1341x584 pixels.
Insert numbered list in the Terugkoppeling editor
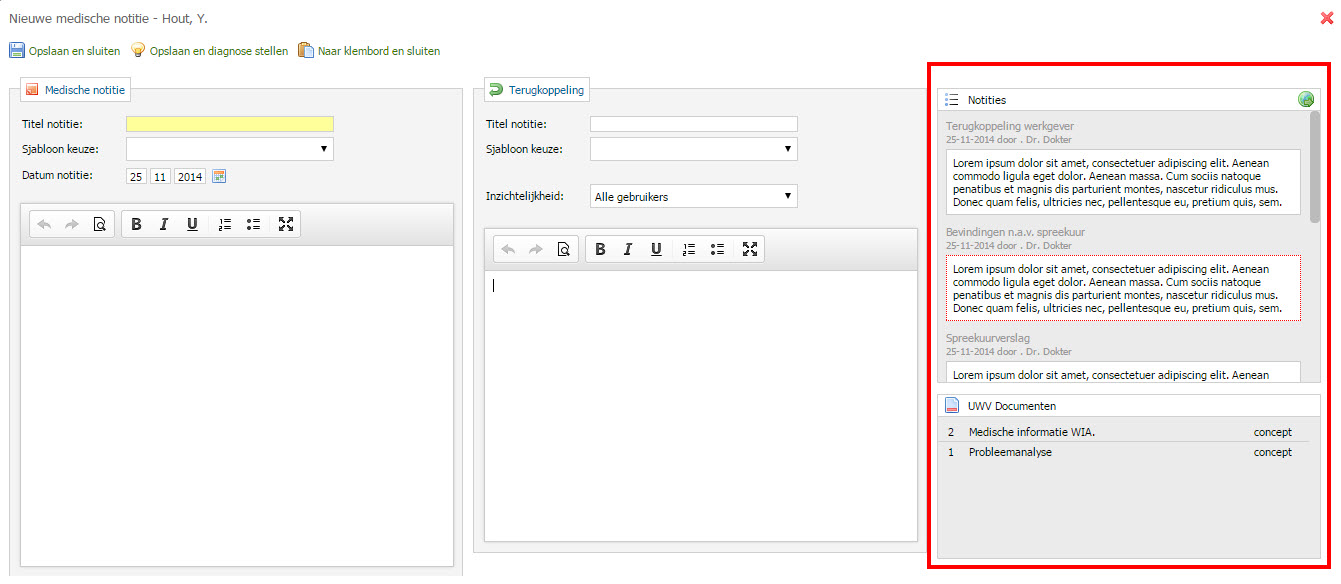[x=689, y=250]
